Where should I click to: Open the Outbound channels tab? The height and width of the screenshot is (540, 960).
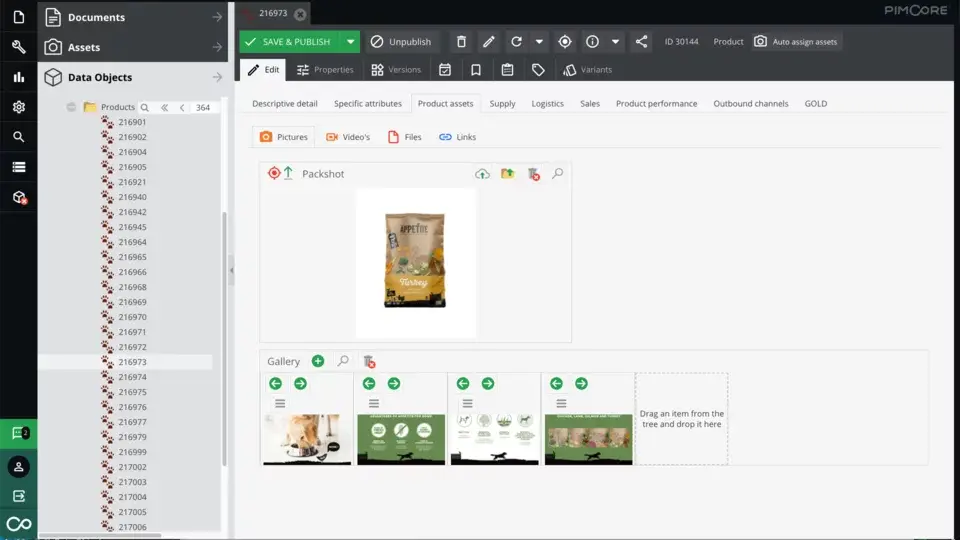click(x=751, y=103)
